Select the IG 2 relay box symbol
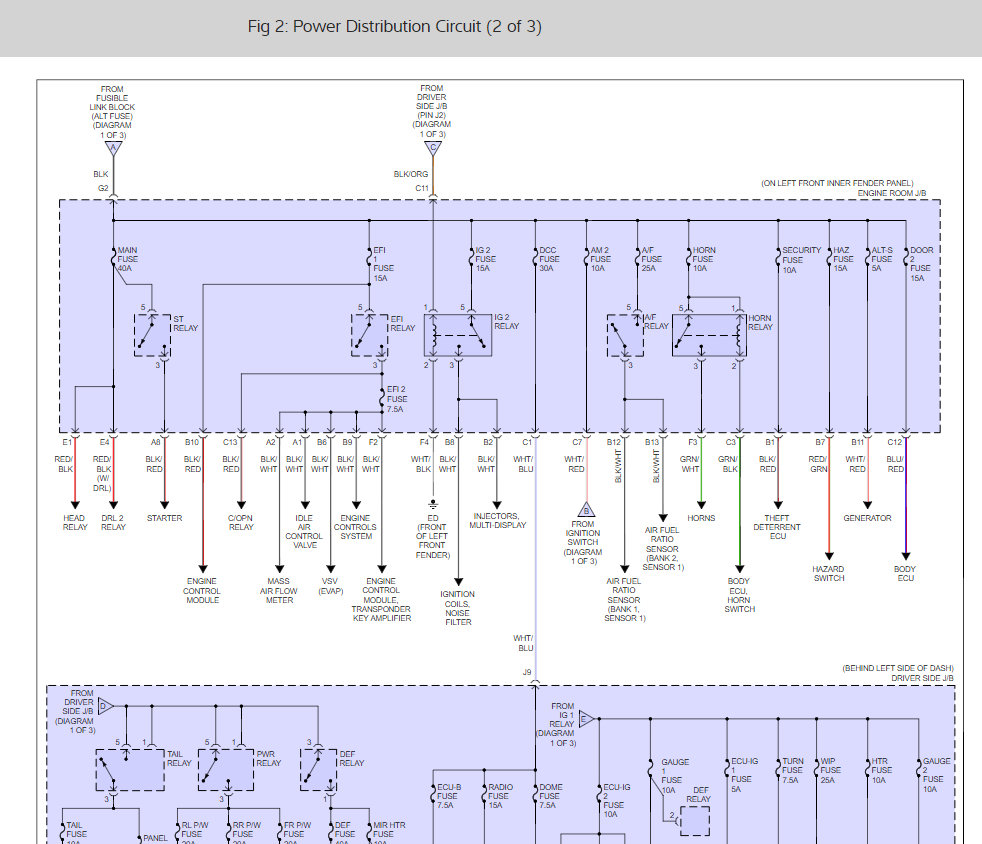Image resolution: width=982 pixels, height=844 pixels. [458, 336]
